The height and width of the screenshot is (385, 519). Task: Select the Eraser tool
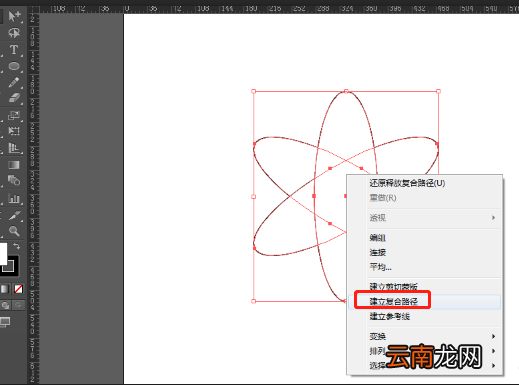pos(14,98)
